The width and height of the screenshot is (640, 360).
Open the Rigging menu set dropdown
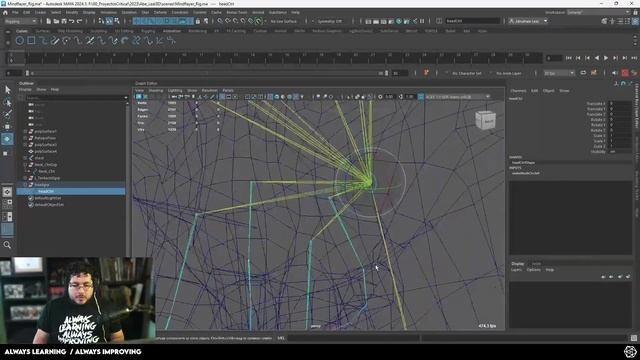click(x=20, y=21)
